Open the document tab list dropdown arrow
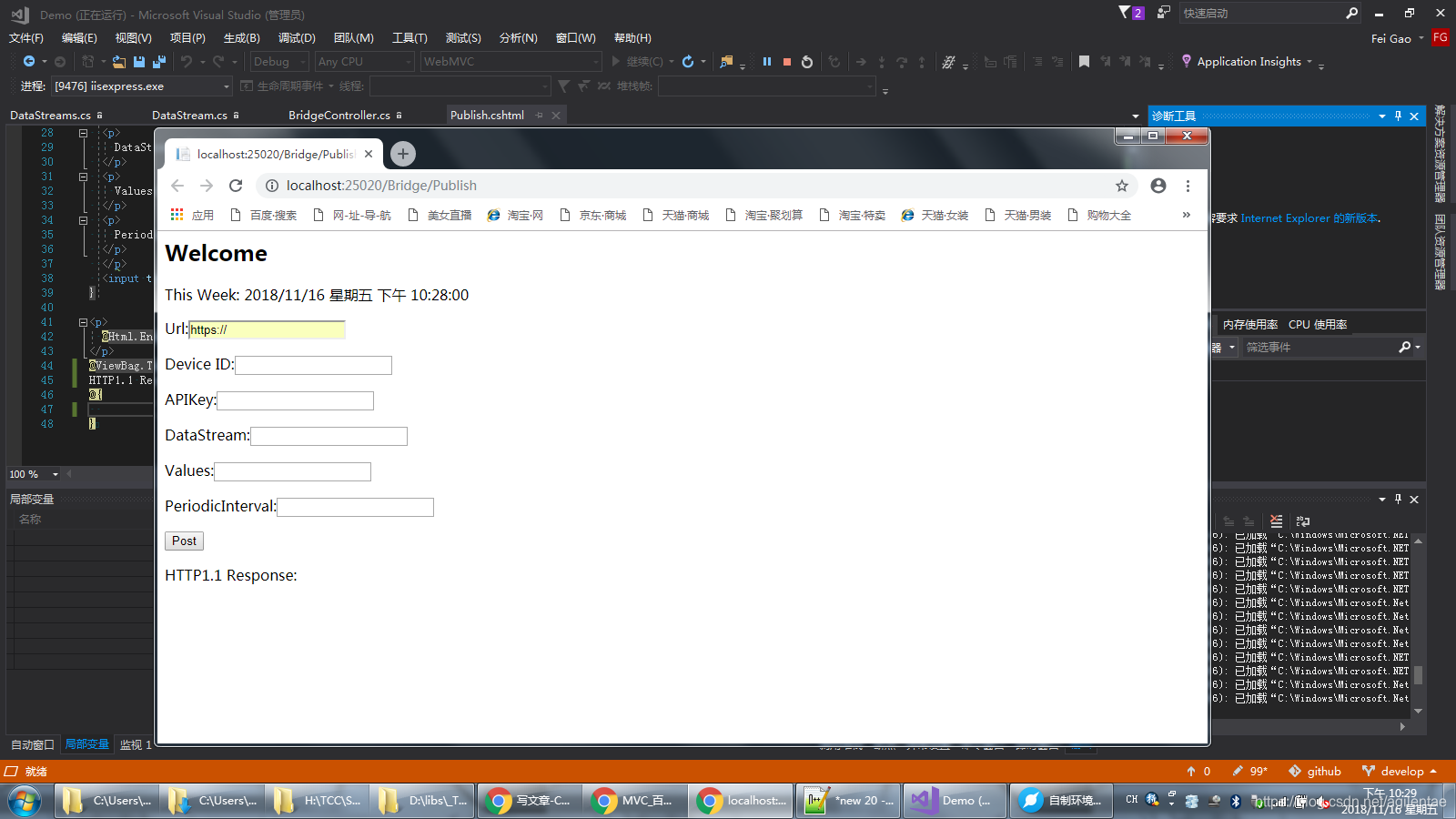The height and width of the screenshot is (819, 1456). tap(1135, 116)
